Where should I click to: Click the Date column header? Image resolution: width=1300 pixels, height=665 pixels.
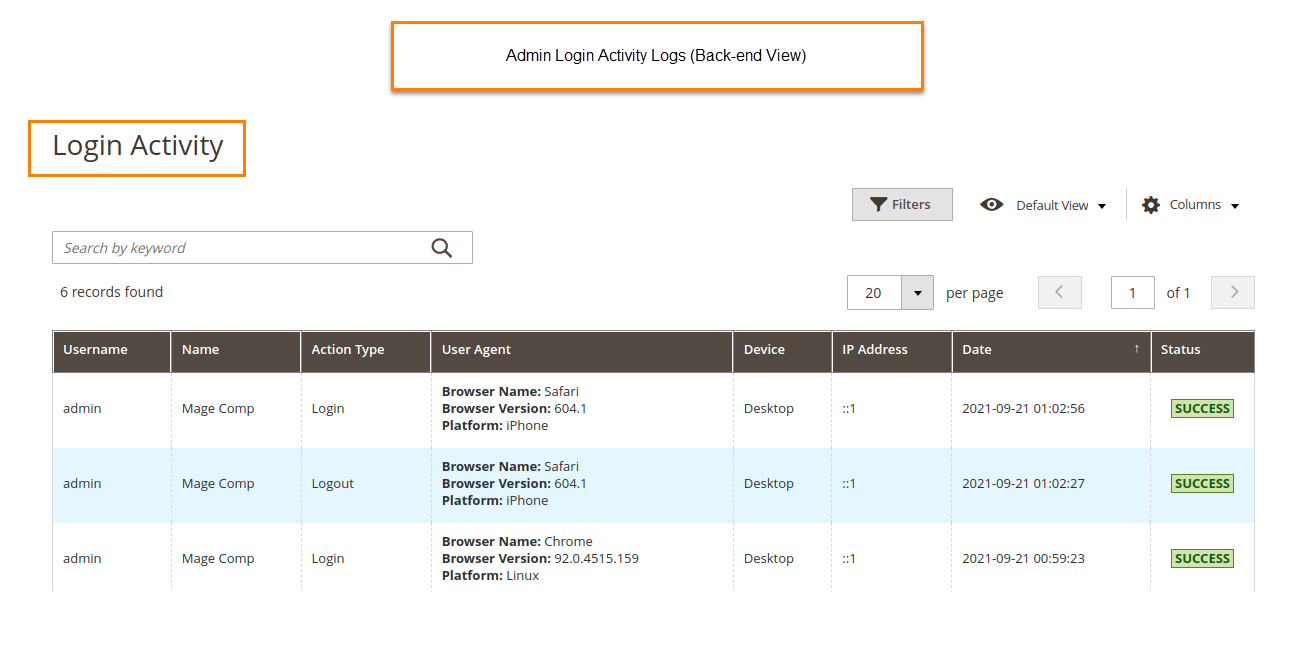coord(1051,351)
